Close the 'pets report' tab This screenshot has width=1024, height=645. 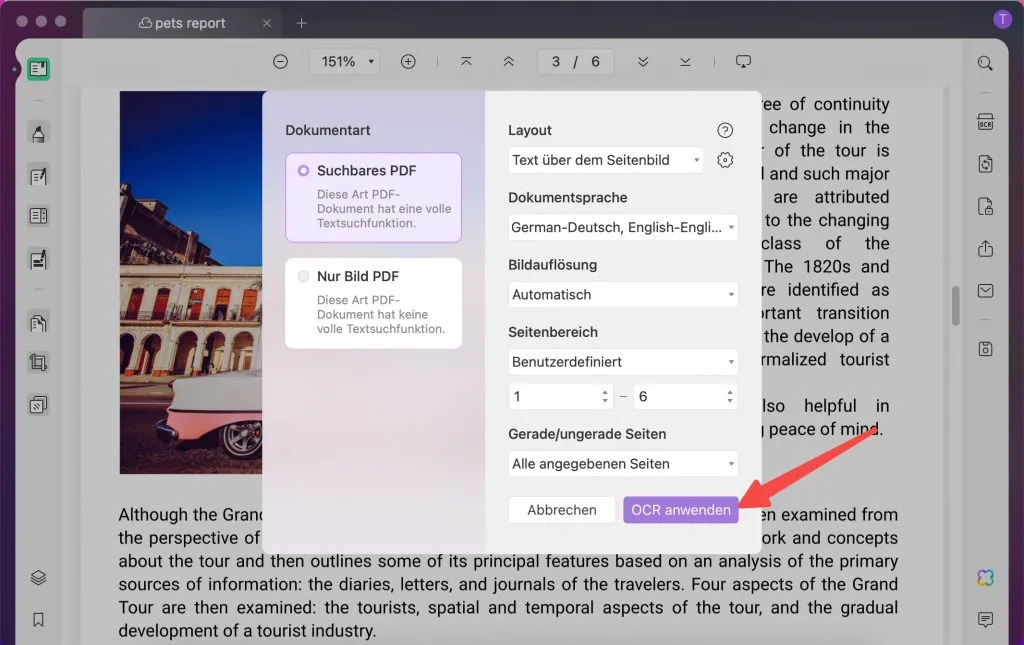(x=266, y=23)
